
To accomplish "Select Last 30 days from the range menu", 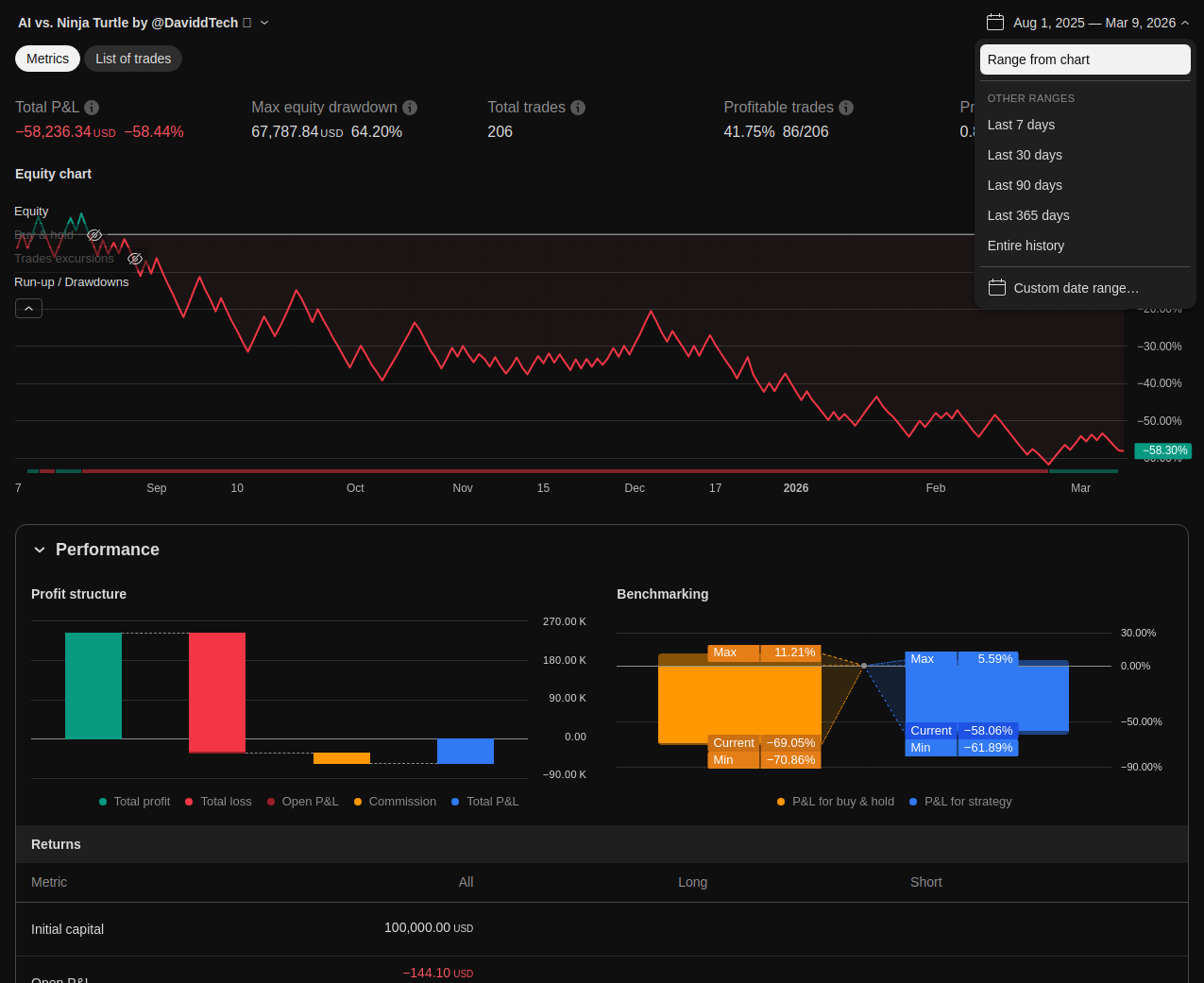I will click(1025, 155).
